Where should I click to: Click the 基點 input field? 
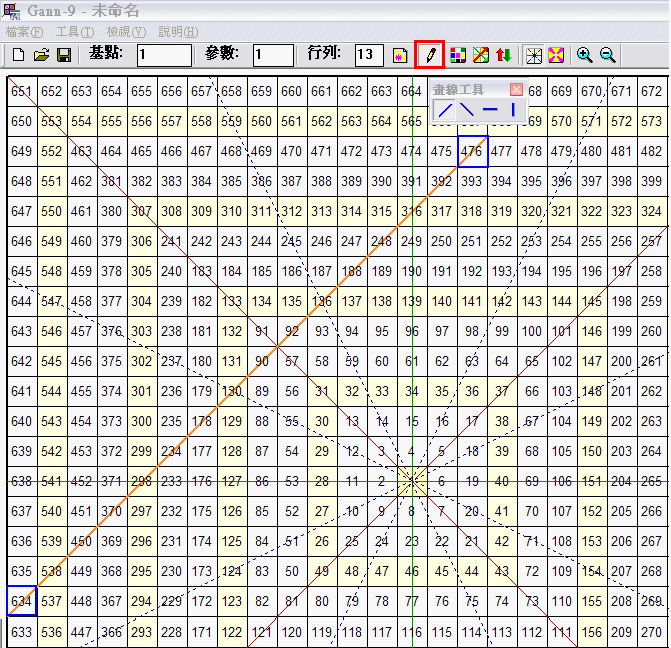[x=164, y=55]
